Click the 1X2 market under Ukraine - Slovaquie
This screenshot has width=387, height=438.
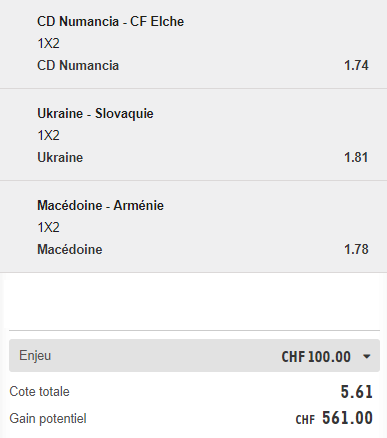click(x=48, y=135)
